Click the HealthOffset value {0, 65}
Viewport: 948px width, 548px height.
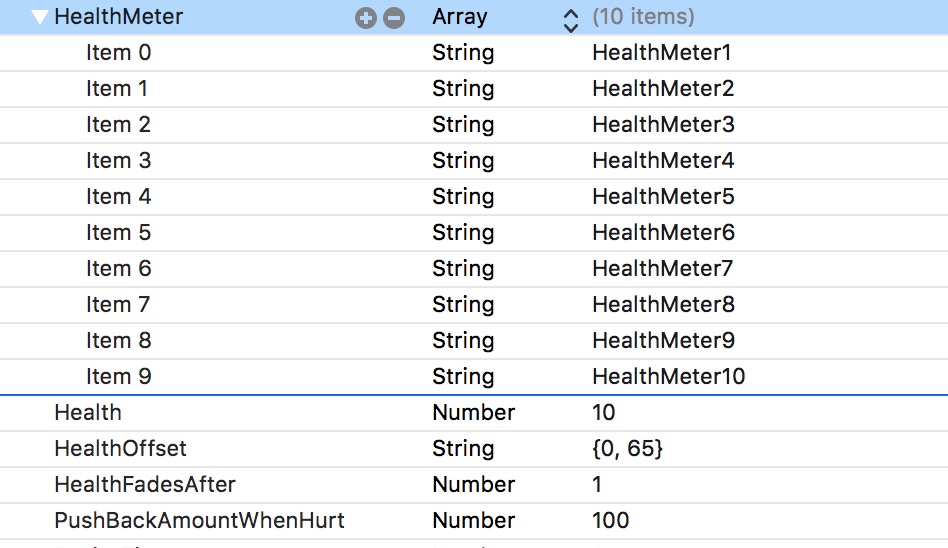[627, 449]
